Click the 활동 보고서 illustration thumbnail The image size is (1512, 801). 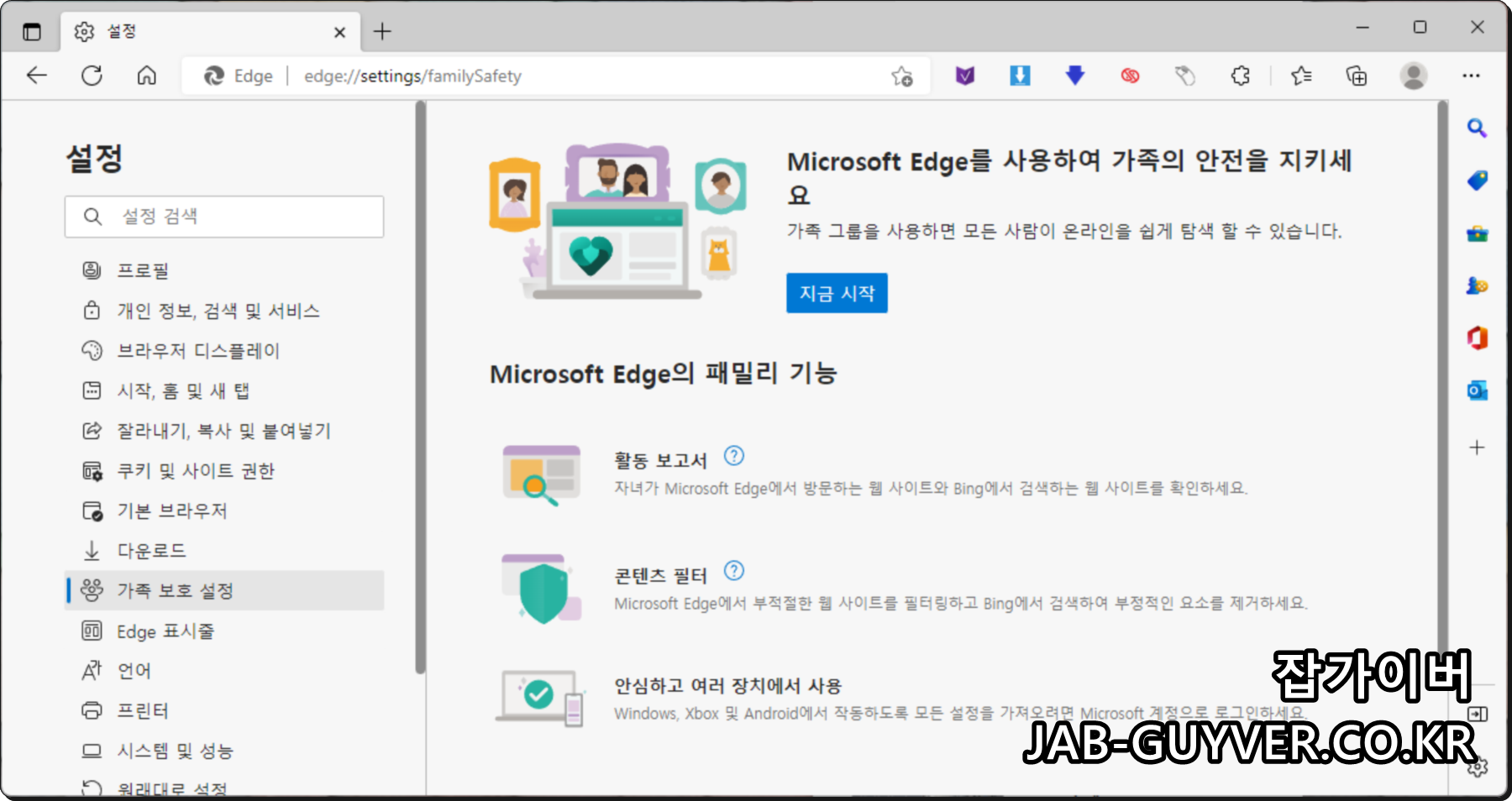(x=541, y=475)
